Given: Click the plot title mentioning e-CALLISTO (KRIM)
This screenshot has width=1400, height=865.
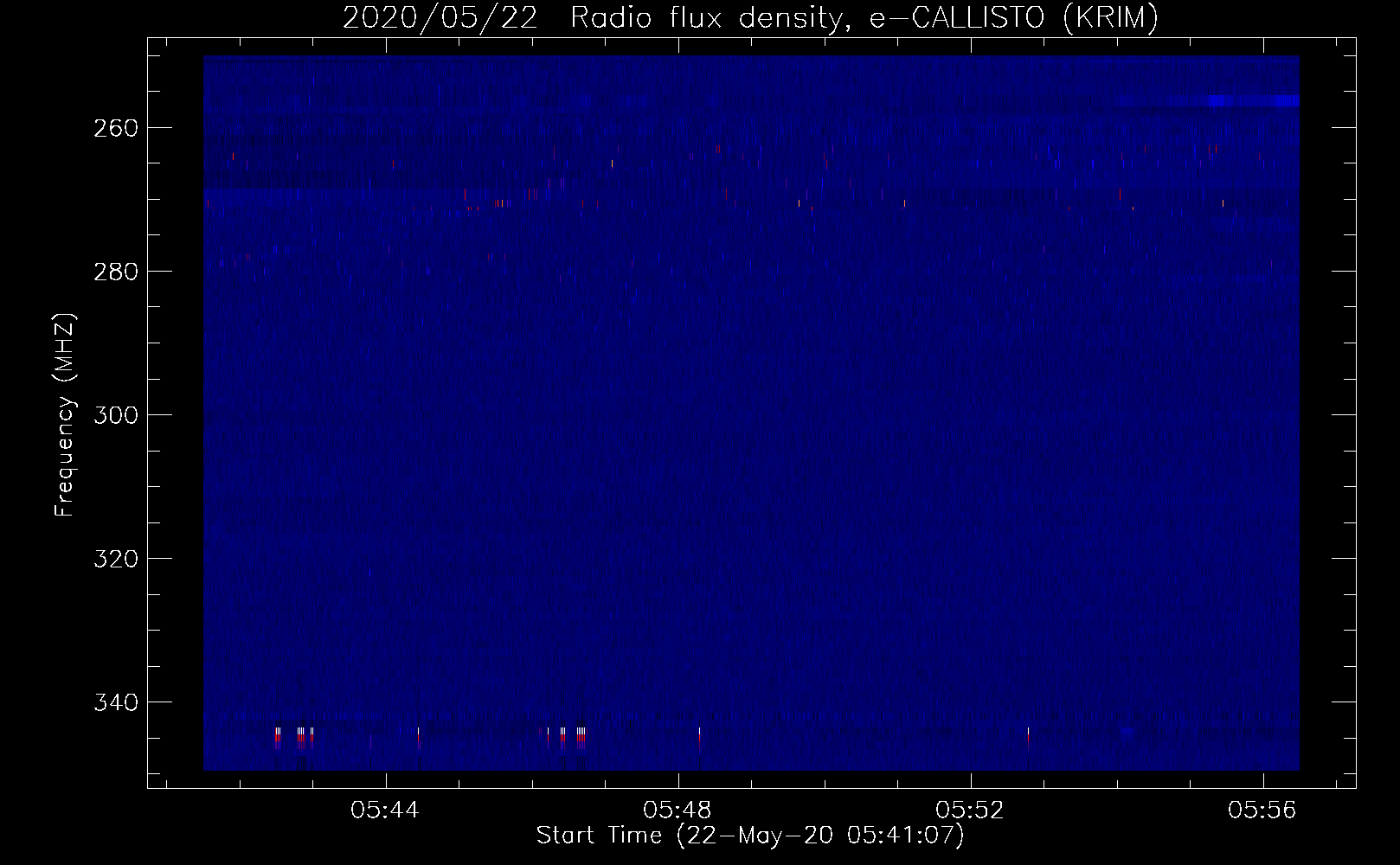Looking at the screenshot, I should tap(750, 17).
